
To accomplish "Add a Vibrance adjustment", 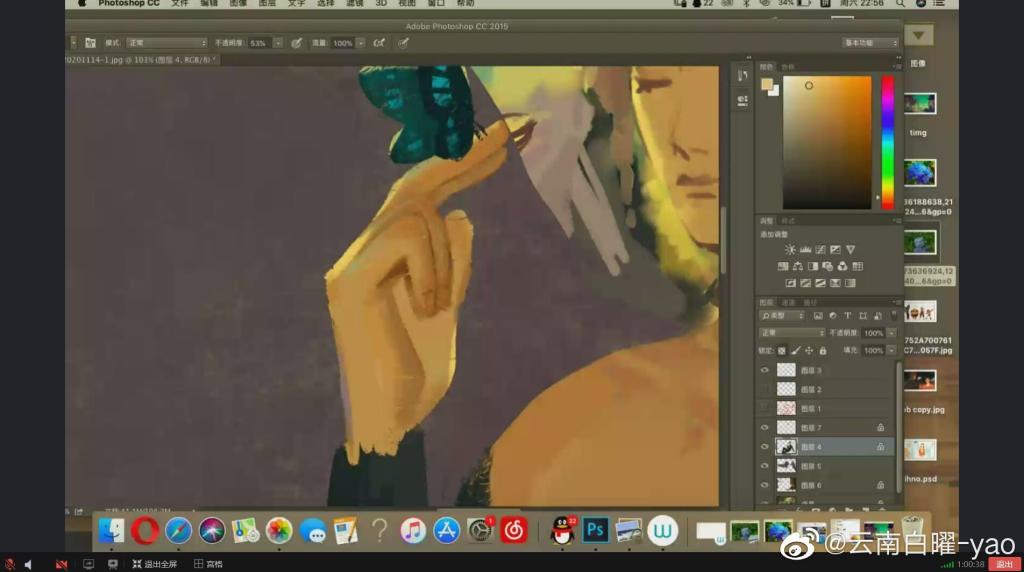I will point(850,249).
